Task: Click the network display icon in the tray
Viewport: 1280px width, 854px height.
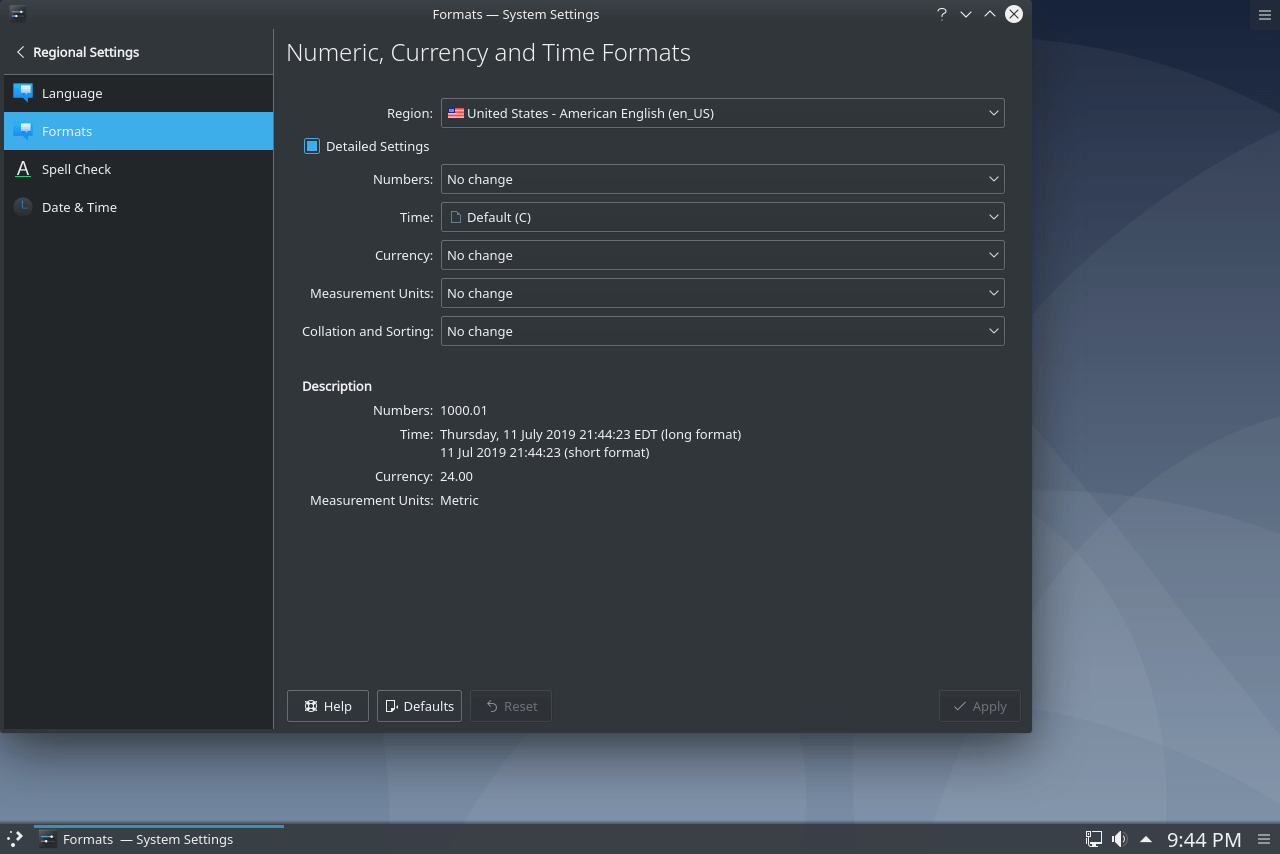Action: click(x=1093, y=839)
